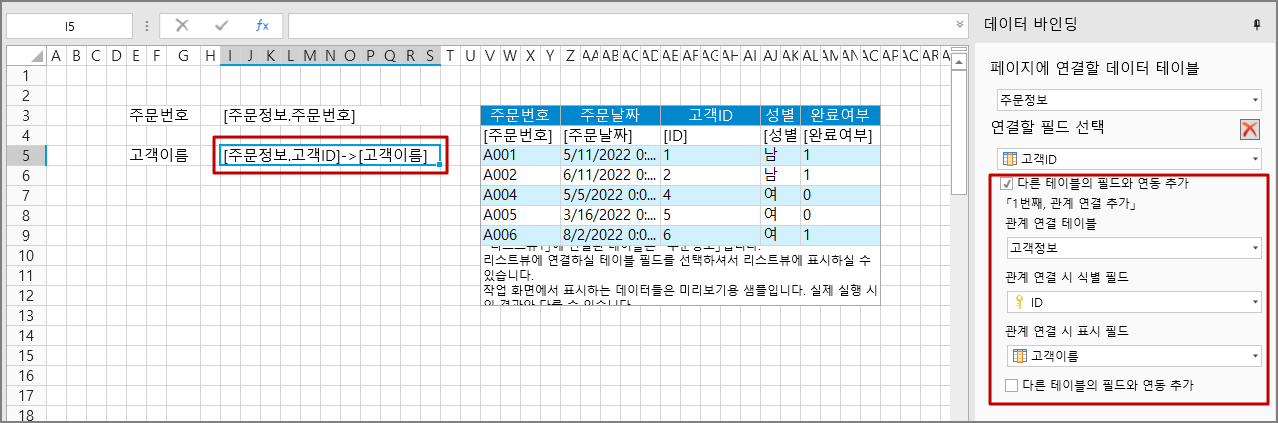Click the formula bar three-dot resize handle
Image resolution: width=1278 pixels, height=423 pixels.
pos(147,25)
